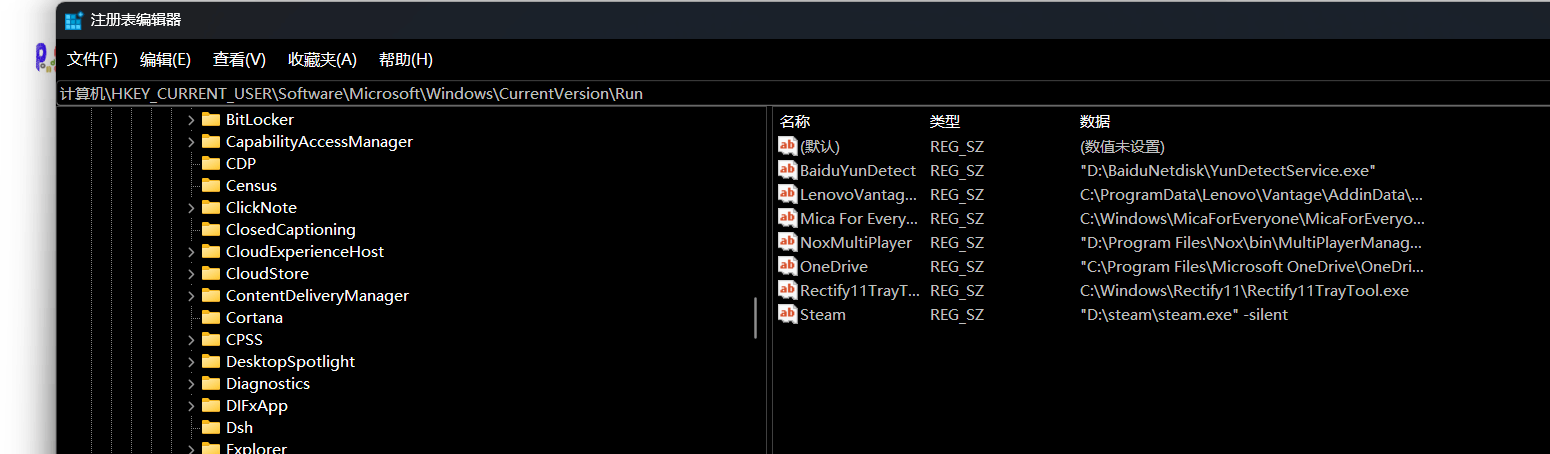The height and width of the screenshot is (454, 1550).
Task: Expand the CloudExperienceHost key
Action: [191, 252]
